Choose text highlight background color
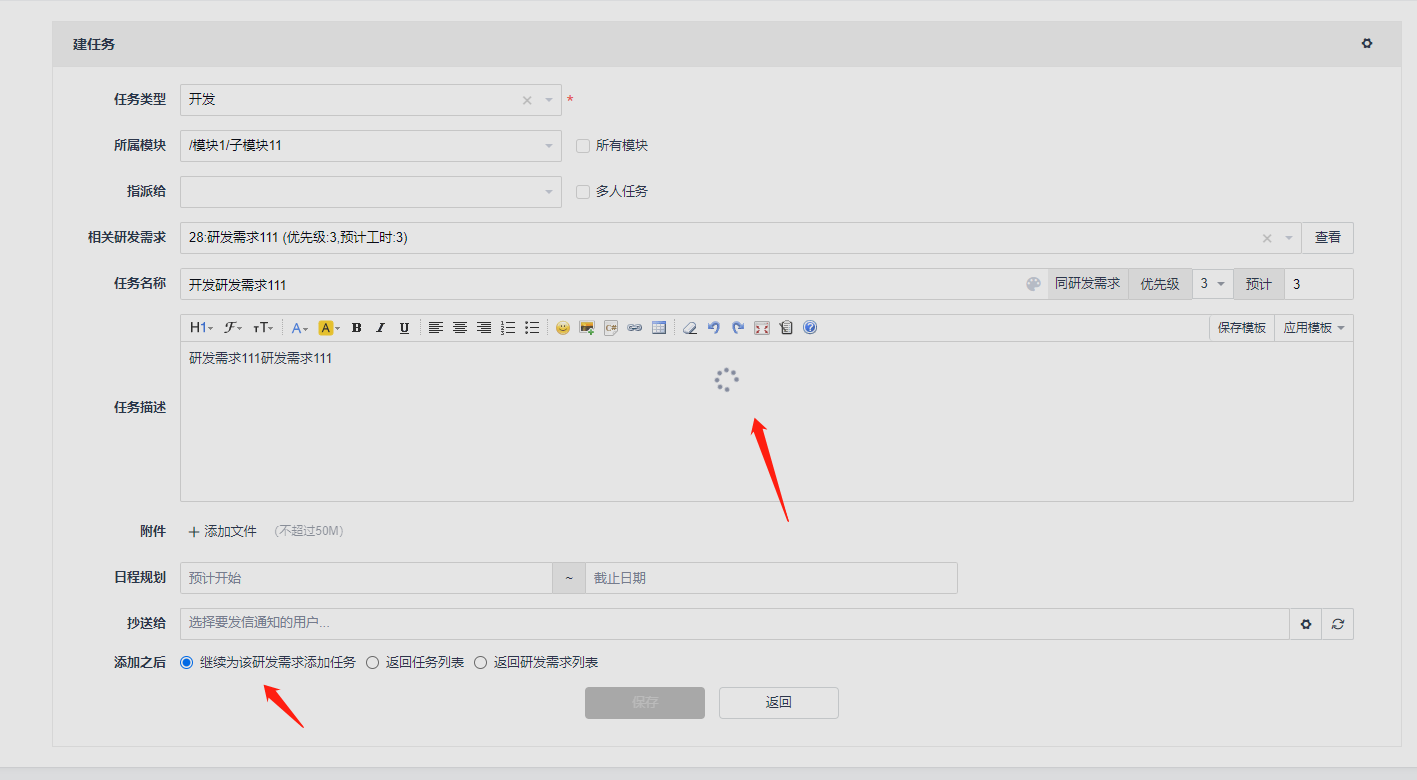Screen dimensions: 1417x780 329,328
